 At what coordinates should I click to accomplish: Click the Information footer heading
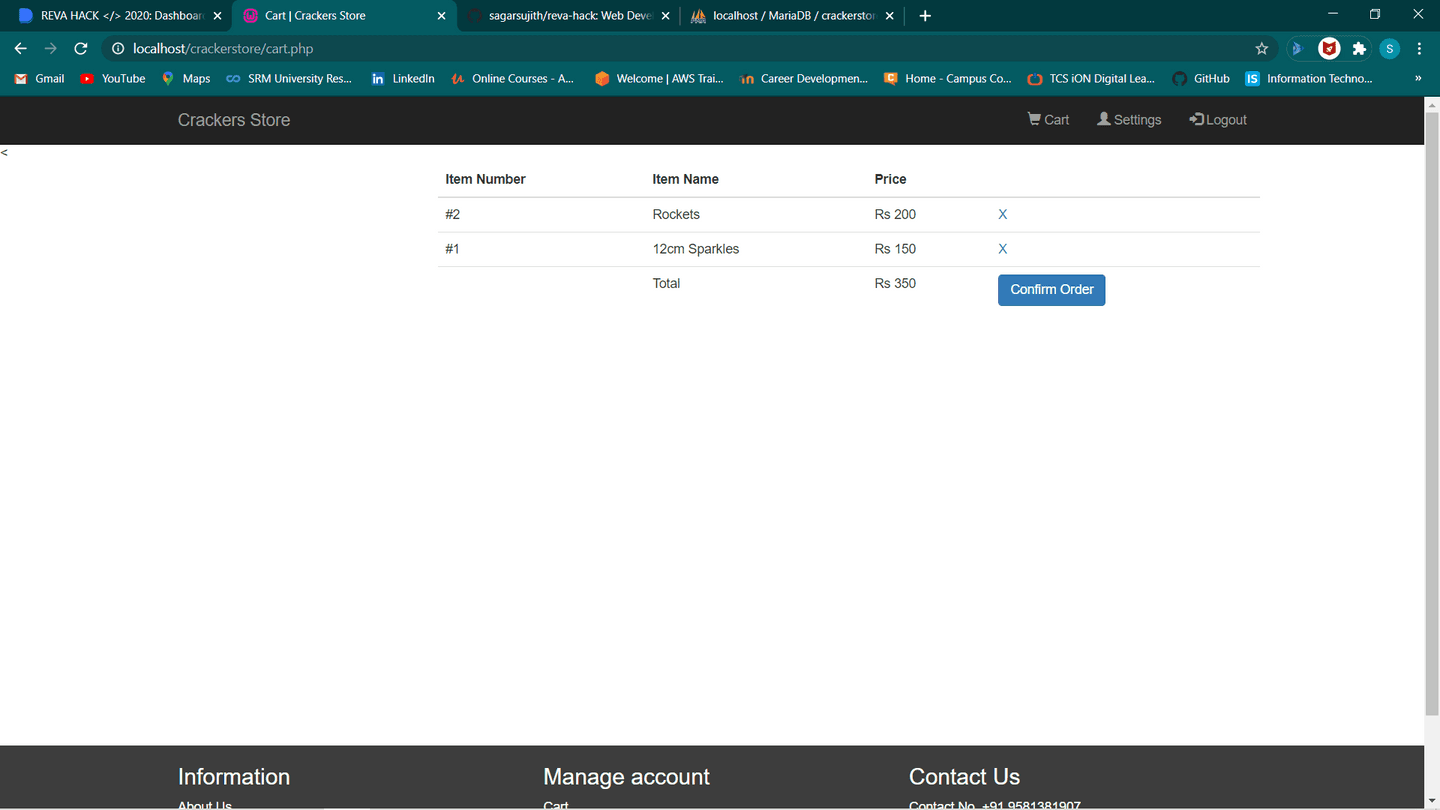pos(234,777)
